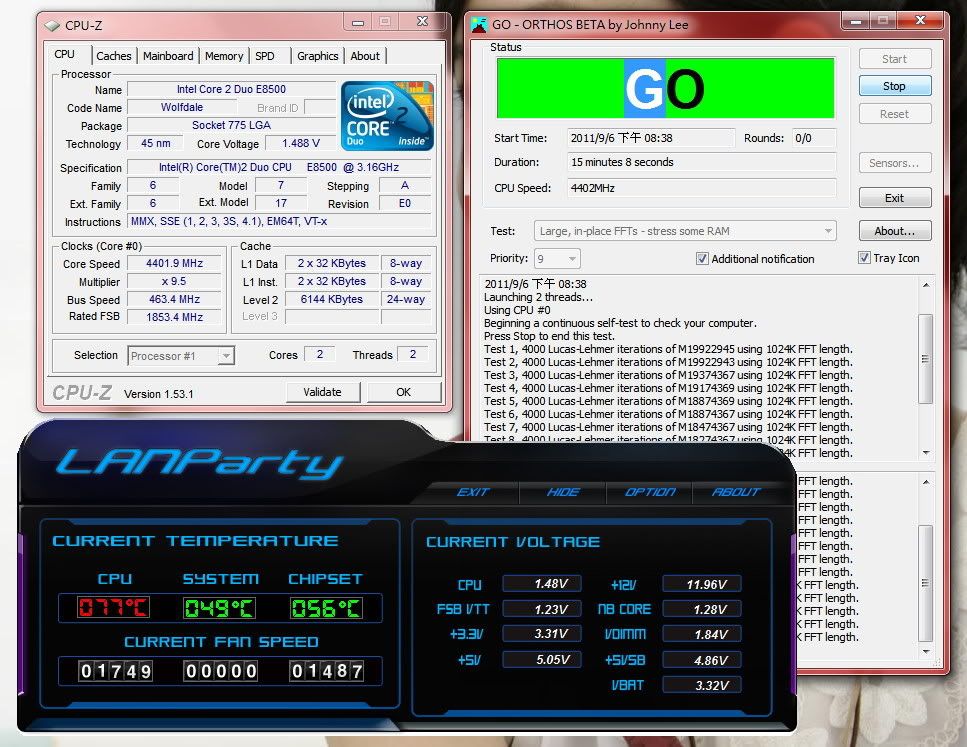
Task: Click the CPU-Z title bar app icon
Action: point(52,26)
